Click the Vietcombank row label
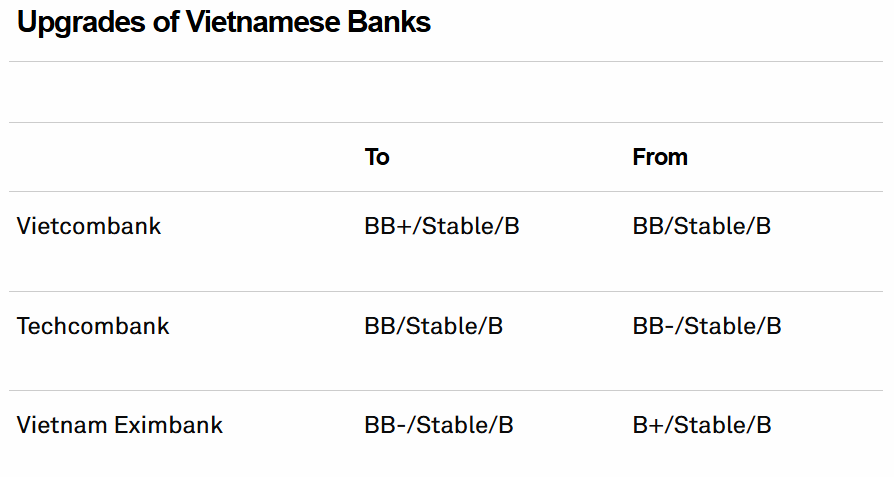Screen dimensions: 894x477 pyautogui.click(x=89, y=225)
